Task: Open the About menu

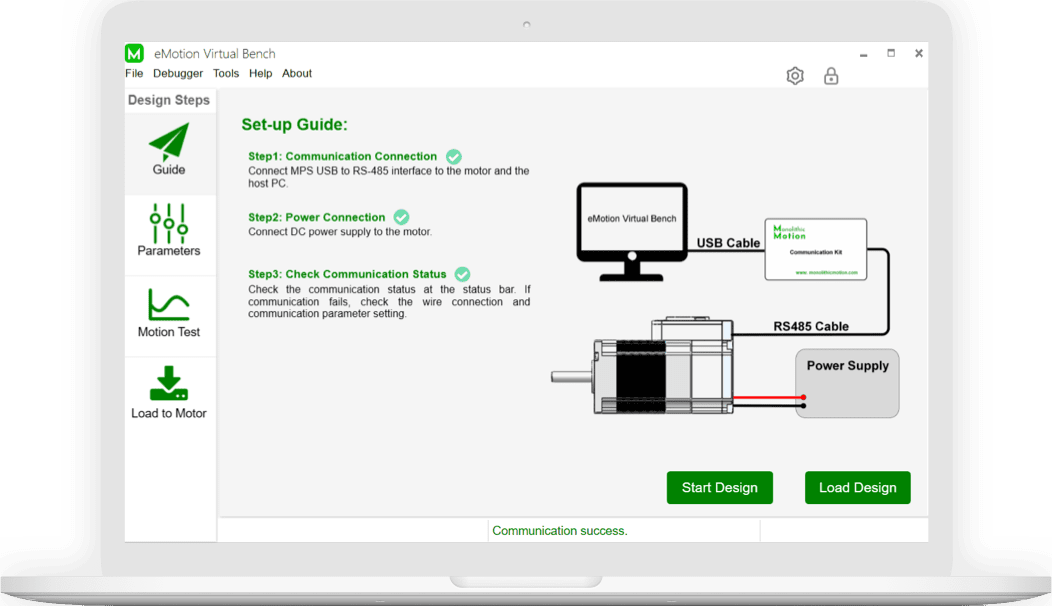Action: click(297, 73)
